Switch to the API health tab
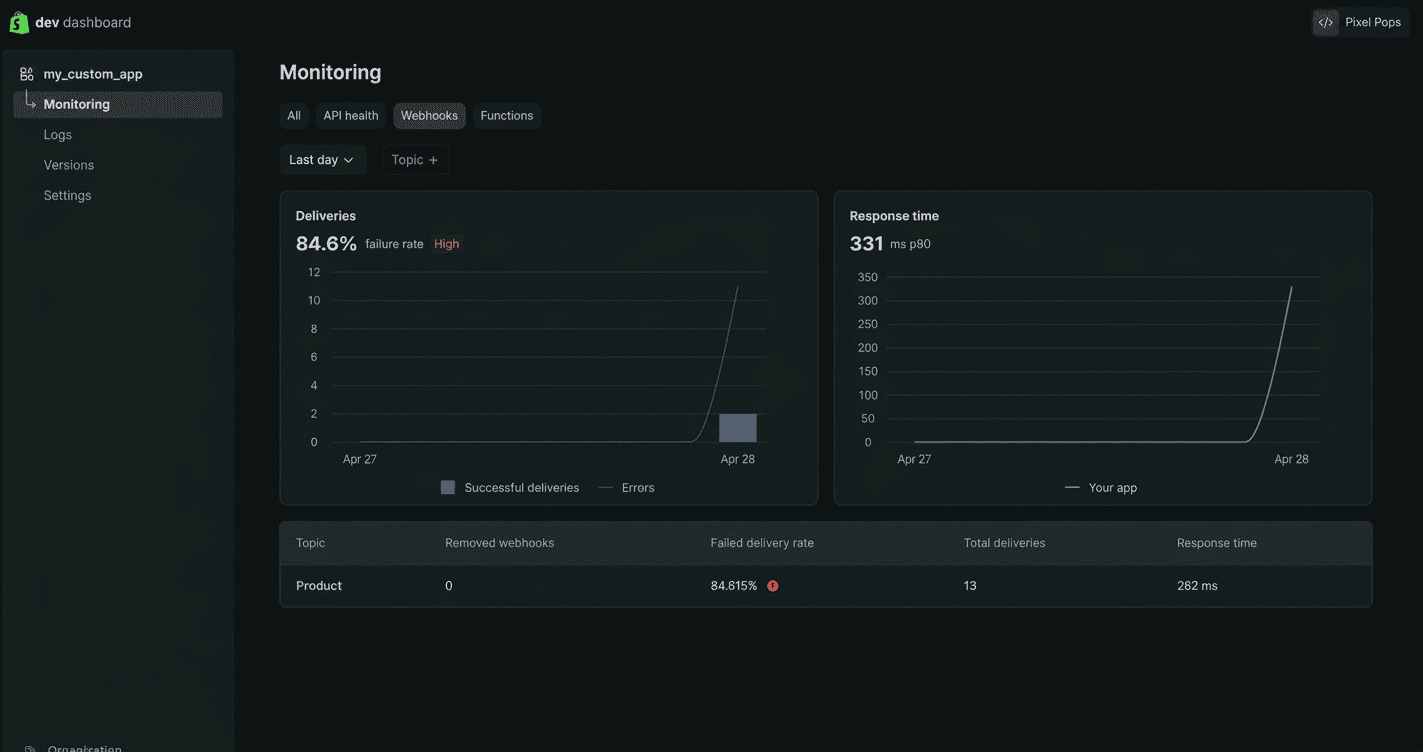Viewport: 1423px width, 752px height. click(x=351, y=116)
